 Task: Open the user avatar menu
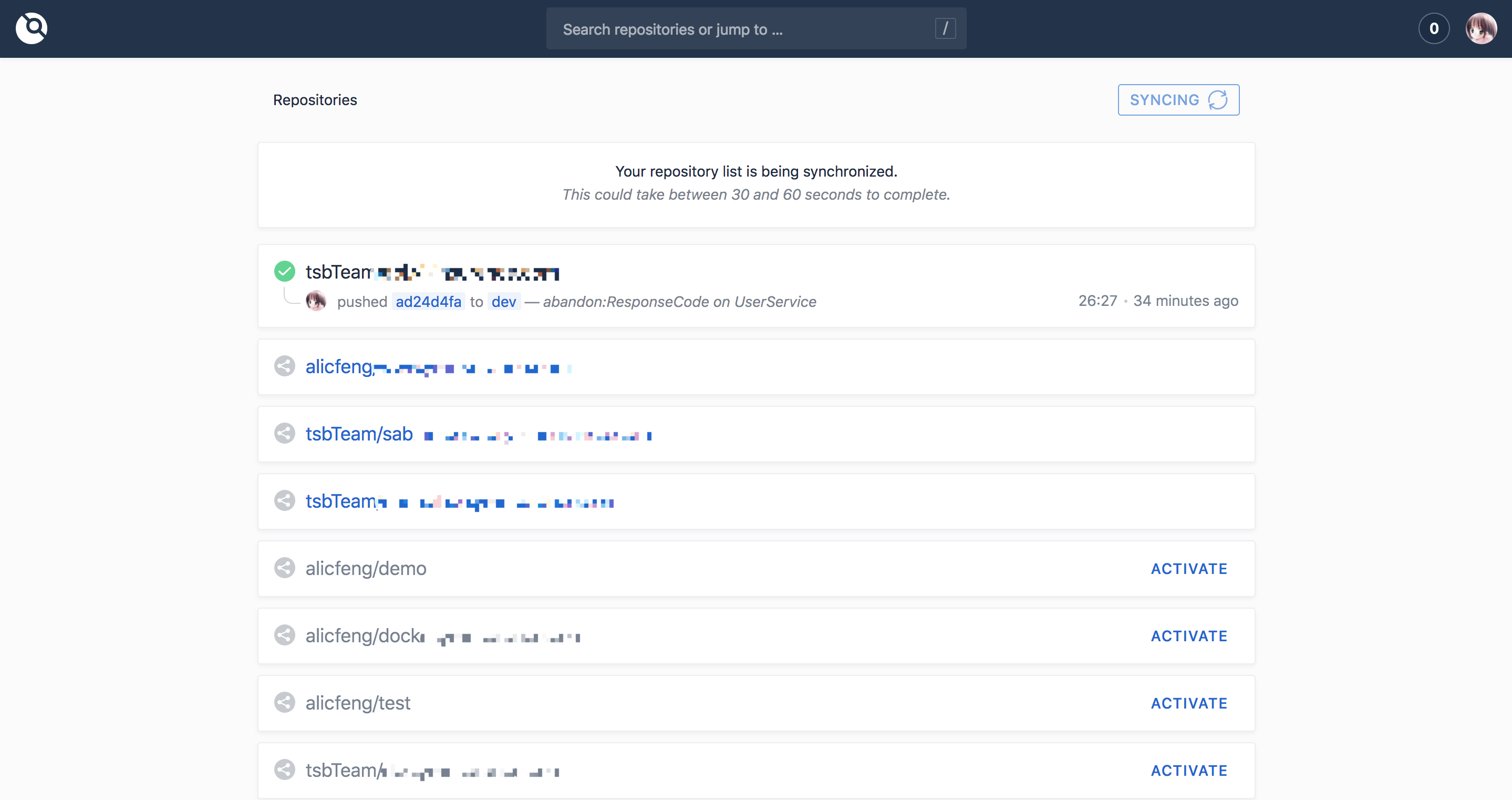tap(1480, 28)
